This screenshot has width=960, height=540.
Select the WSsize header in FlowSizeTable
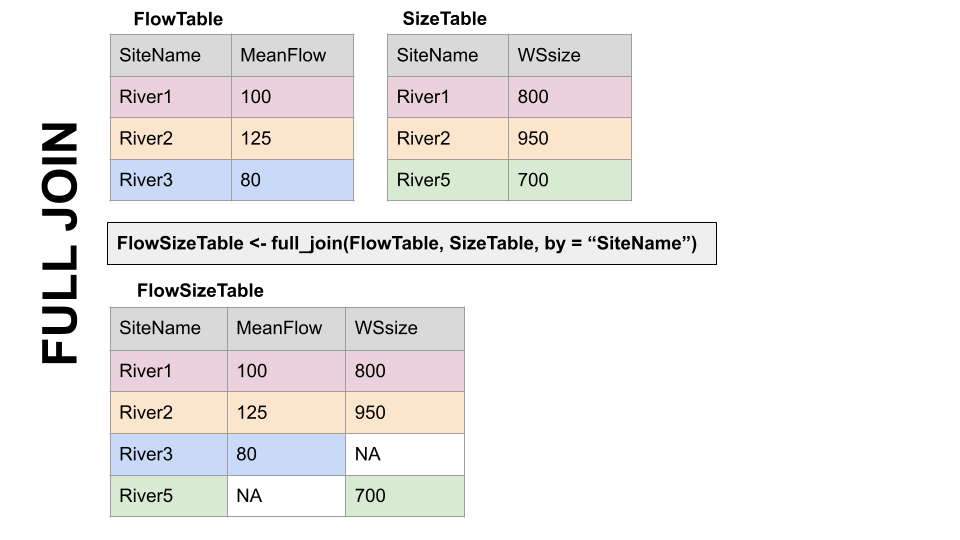405,328
